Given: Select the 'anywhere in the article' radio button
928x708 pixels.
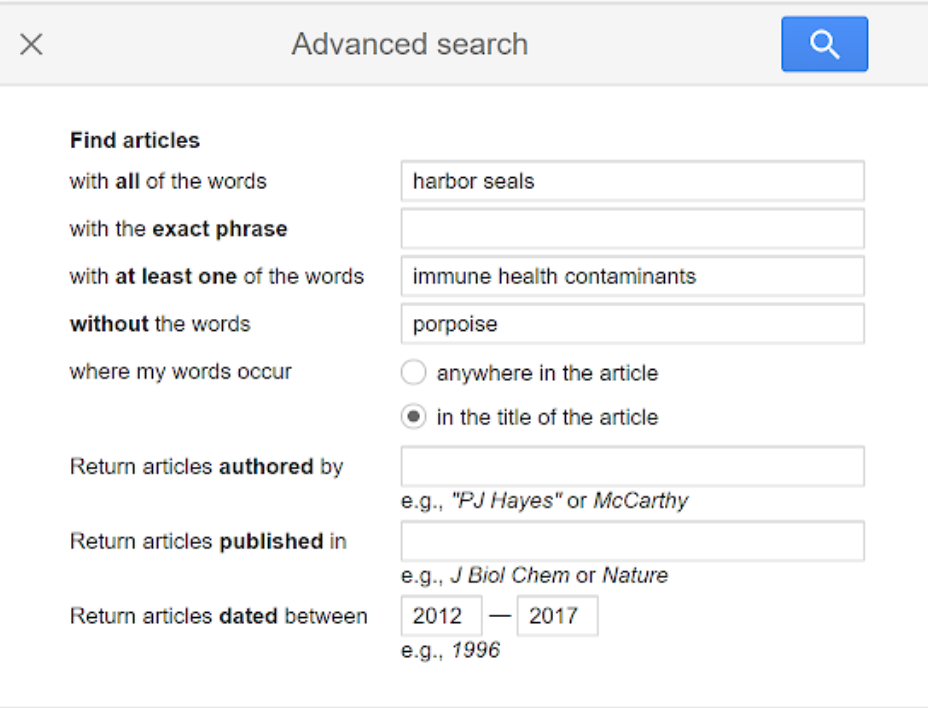Looking at the screenshot, I should pos(414,373).
